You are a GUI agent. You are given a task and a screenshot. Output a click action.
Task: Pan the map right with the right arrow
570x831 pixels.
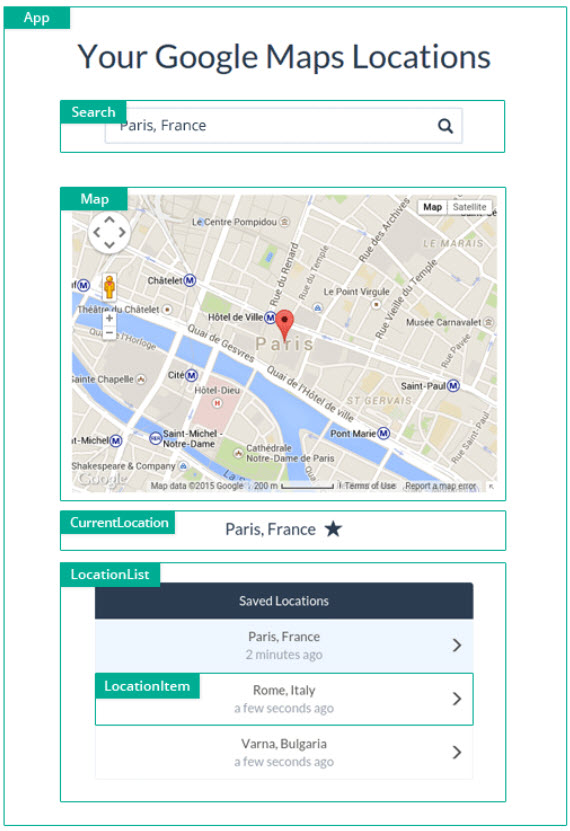pyautogui.click(x=122, y=232)
